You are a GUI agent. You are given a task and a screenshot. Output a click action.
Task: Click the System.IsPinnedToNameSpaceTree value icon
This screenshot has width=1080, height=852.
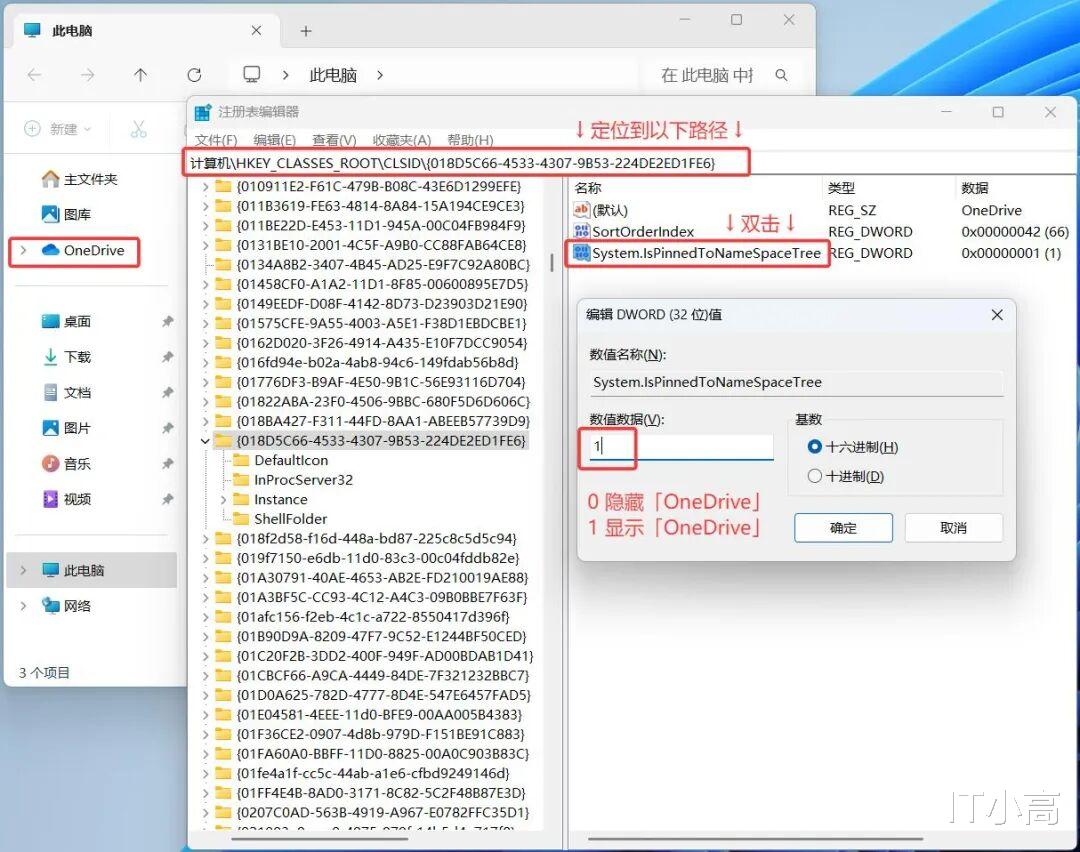coord(581,253)
